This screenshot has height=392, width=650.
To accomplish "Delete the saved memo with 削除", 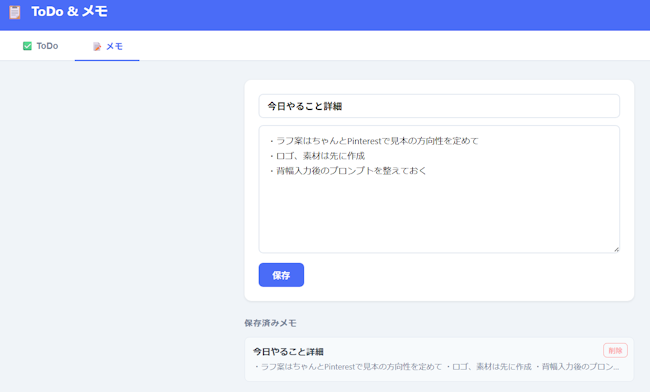I will (615, 351).
